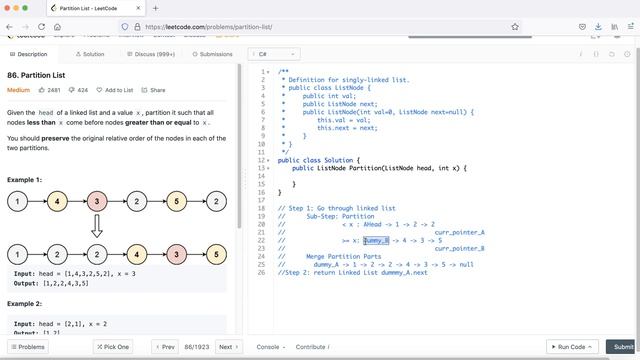Open the Firefox library icon
The width and height of the screenshot is (640, 360).
click(x=615, y=27)
